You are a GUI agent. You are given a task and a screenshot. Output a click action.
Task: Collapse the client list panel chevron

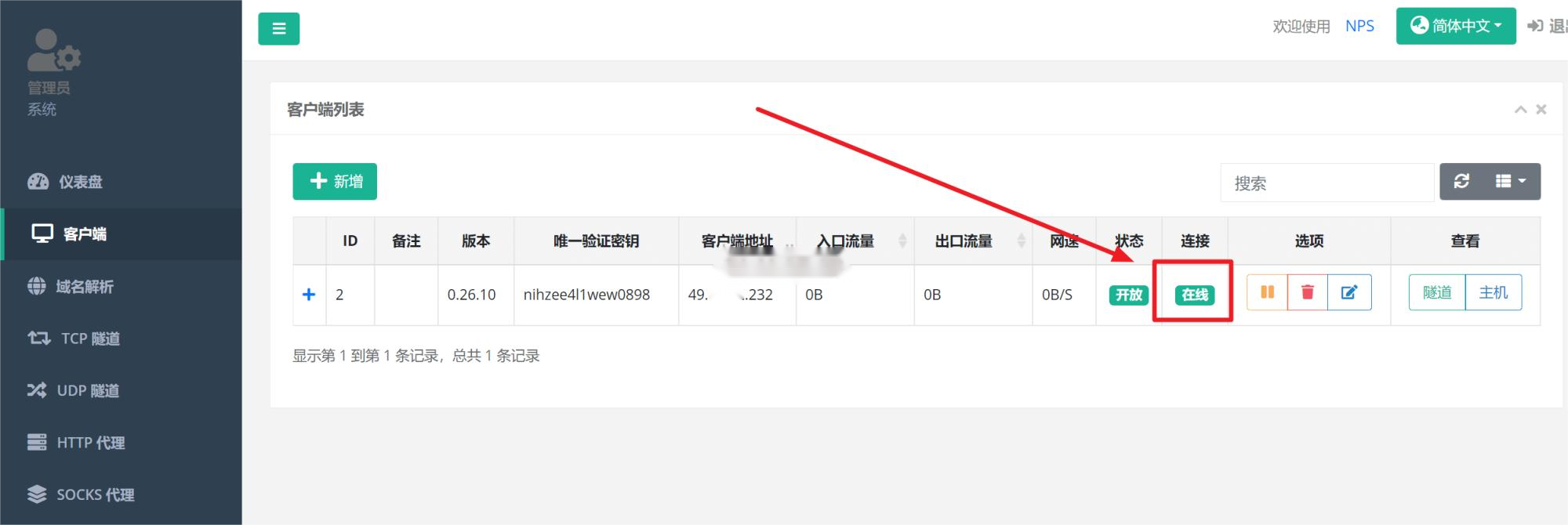[1520, 110]
